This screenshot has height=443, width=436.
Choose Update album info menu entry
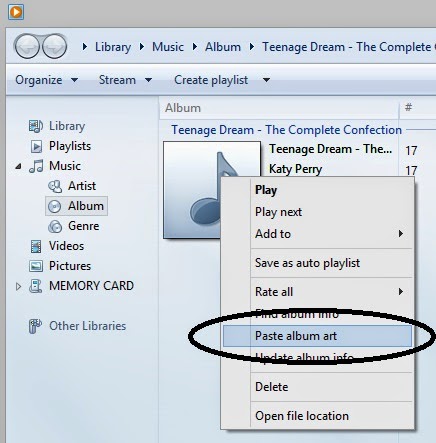pyautogui.click(x=317, y=358)
